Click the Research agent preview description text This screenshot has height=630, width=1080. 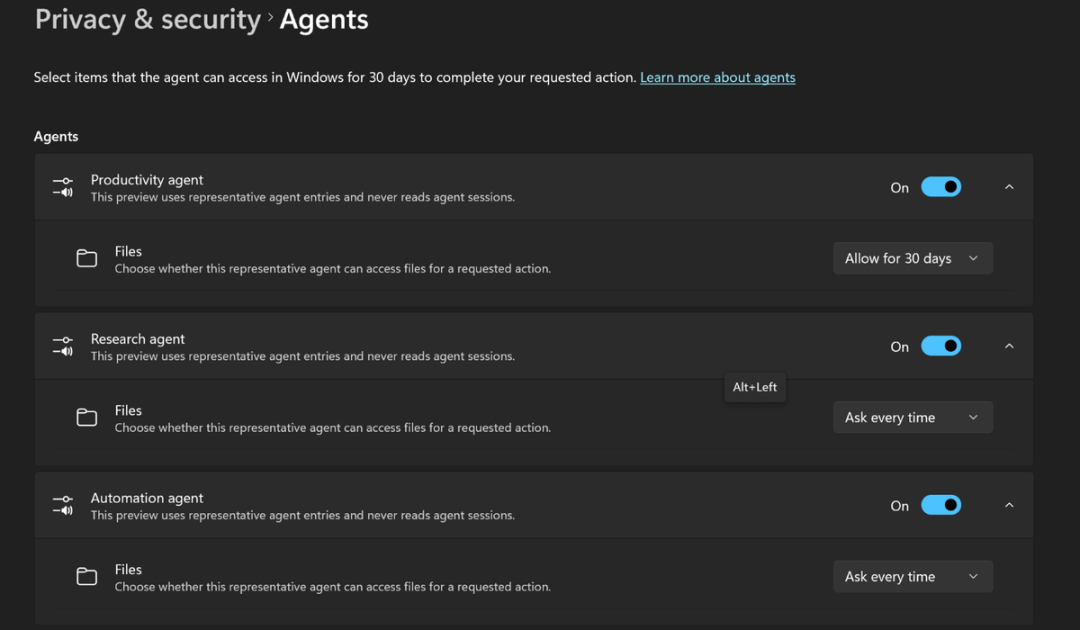click(x=303, y=357)
